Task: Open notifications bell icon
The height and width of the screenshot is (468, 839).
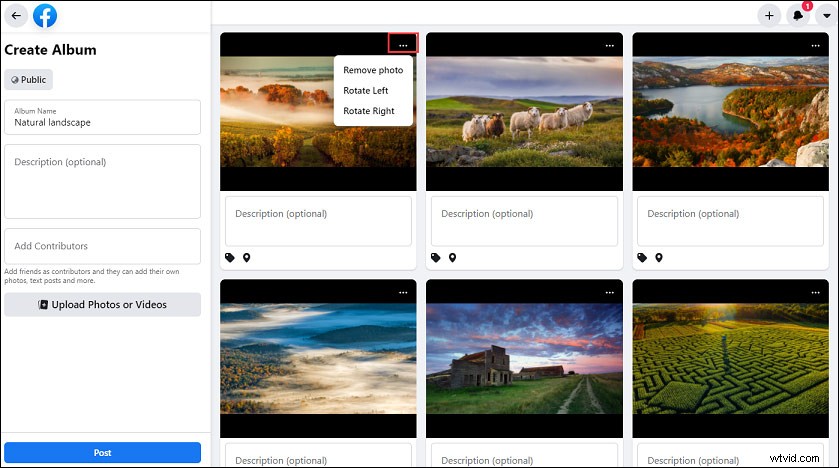Action: pyautogui.click(x=798, y=16)
